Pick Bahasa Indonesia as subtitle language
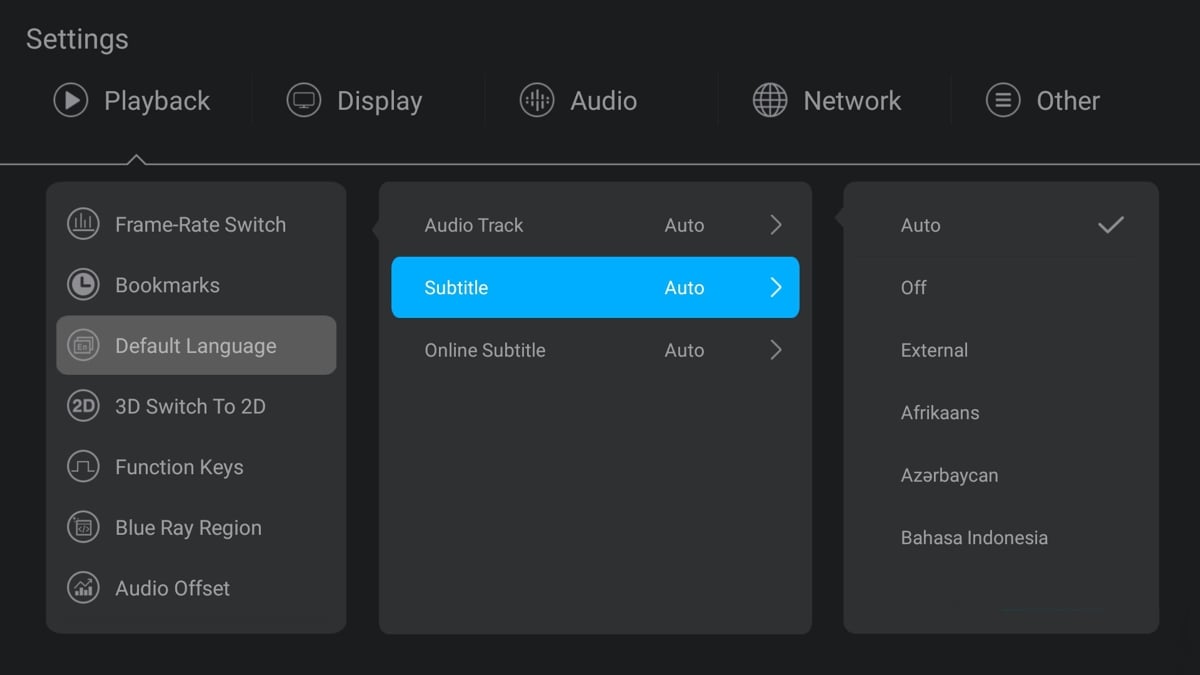Image resolution: width=1200 pixels, height=675 pixels. [1000, 538]
